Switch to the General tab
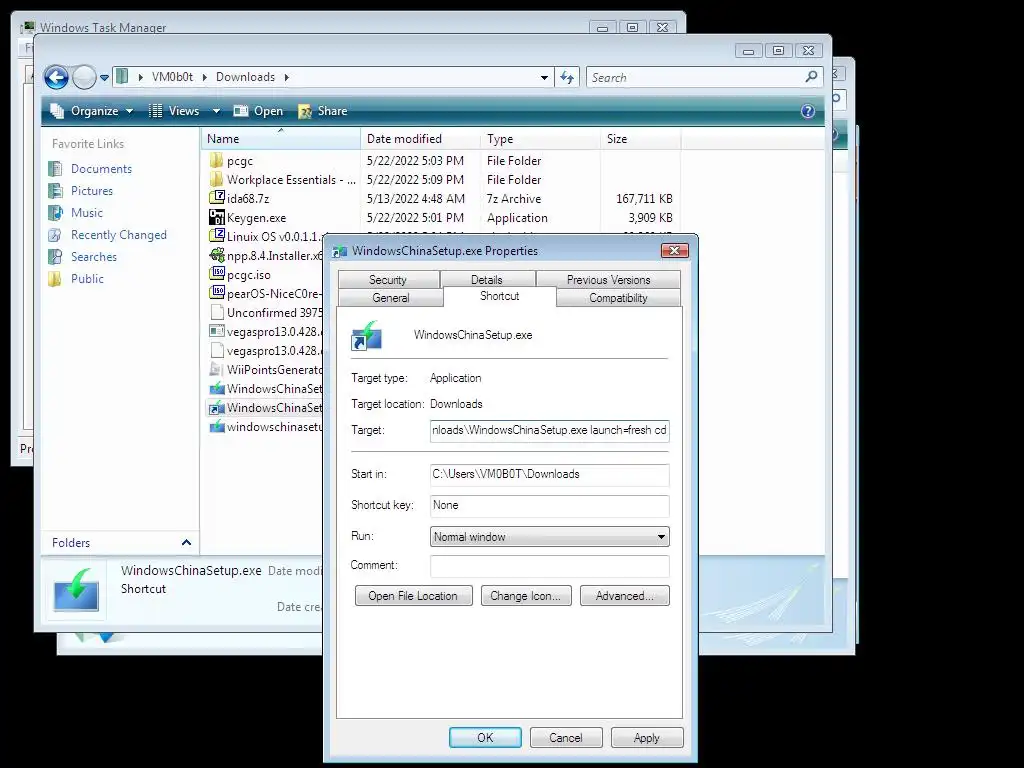Image resolution: width=1024 pixels, height=768 pixels. tap(391, 298)
